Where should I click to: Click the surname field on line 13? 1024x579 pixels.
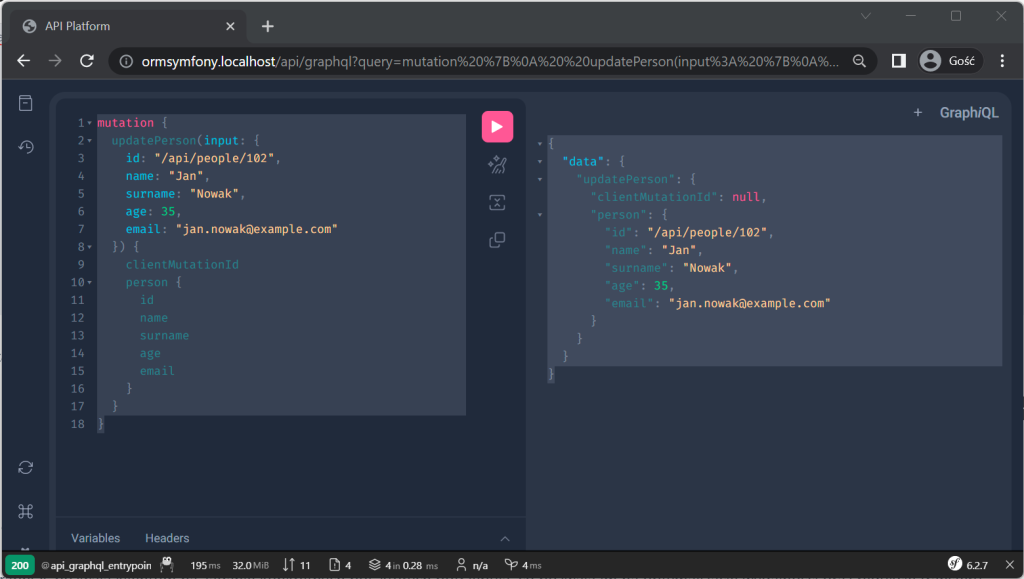click(x=165, y=336)
